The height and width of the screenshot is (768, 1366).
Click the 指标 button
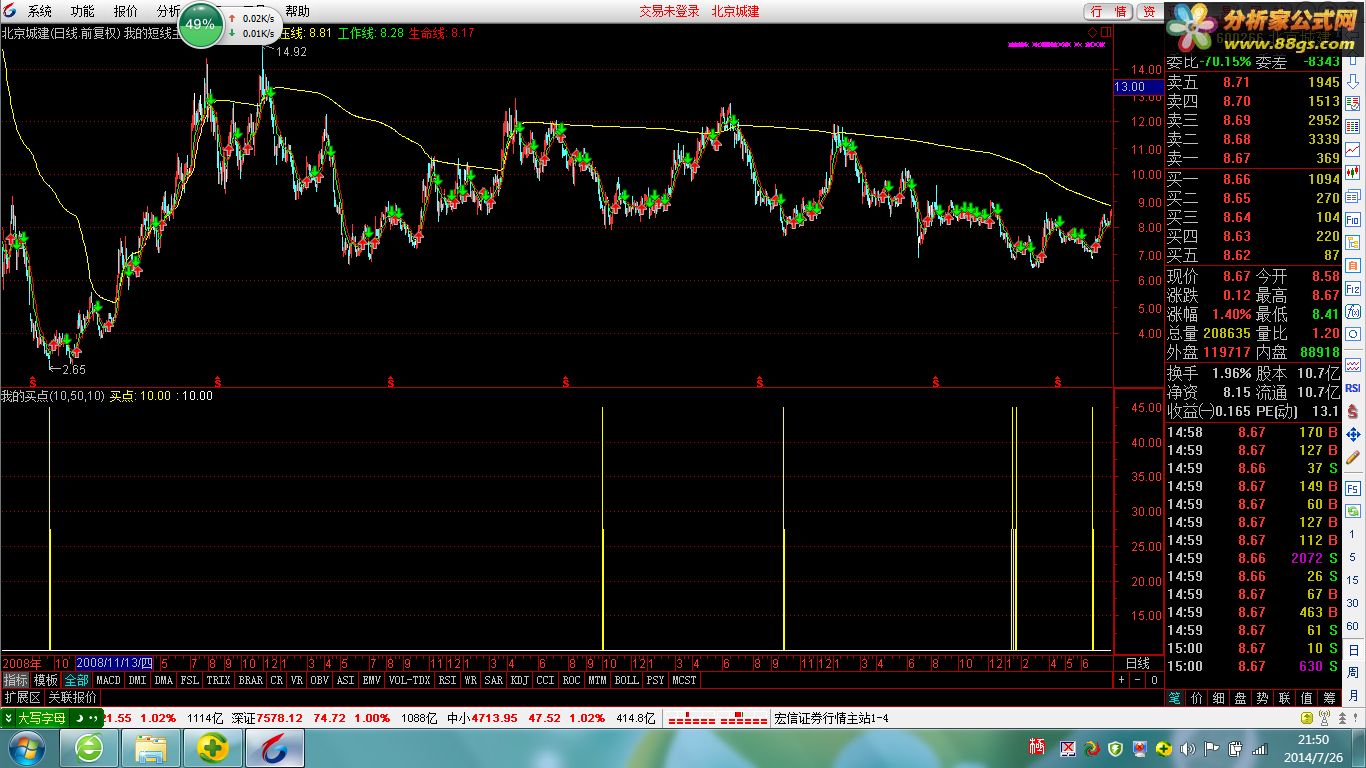tap(15, 680)
